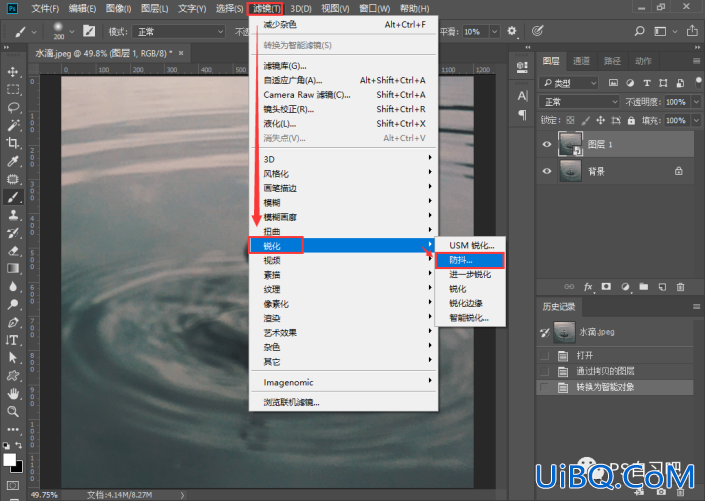Filter layers by type layers (T icon)
Viewport: 705px width, 501px height.
647,83
